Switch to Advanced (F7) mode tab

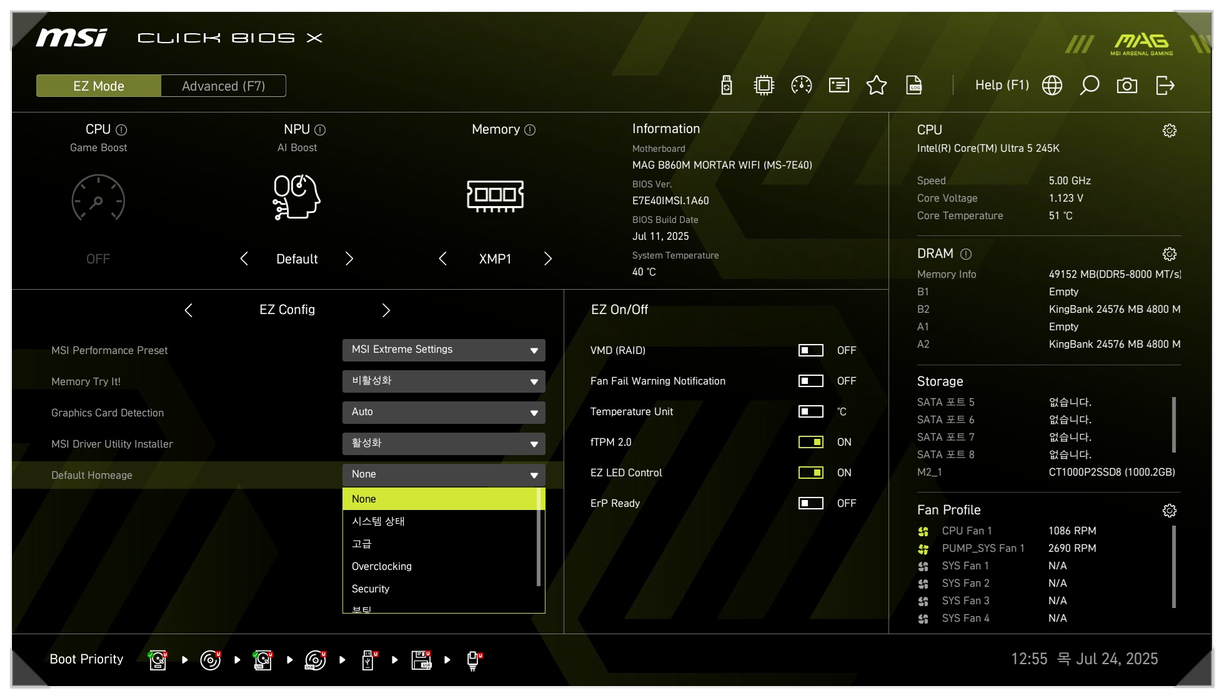(x=223, y=86)
